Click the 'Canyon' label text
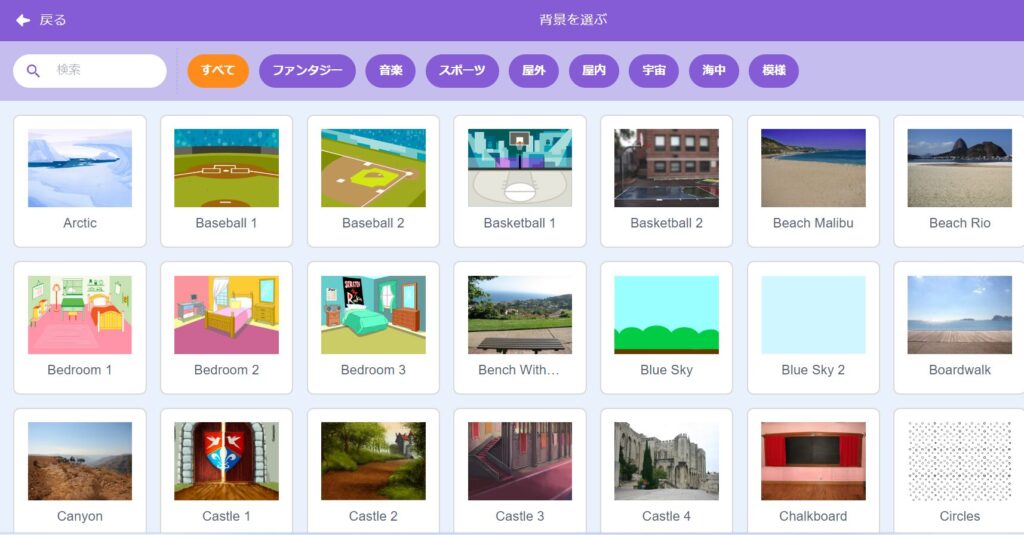This screenshot has width=1024, height=535. (80, 516)
